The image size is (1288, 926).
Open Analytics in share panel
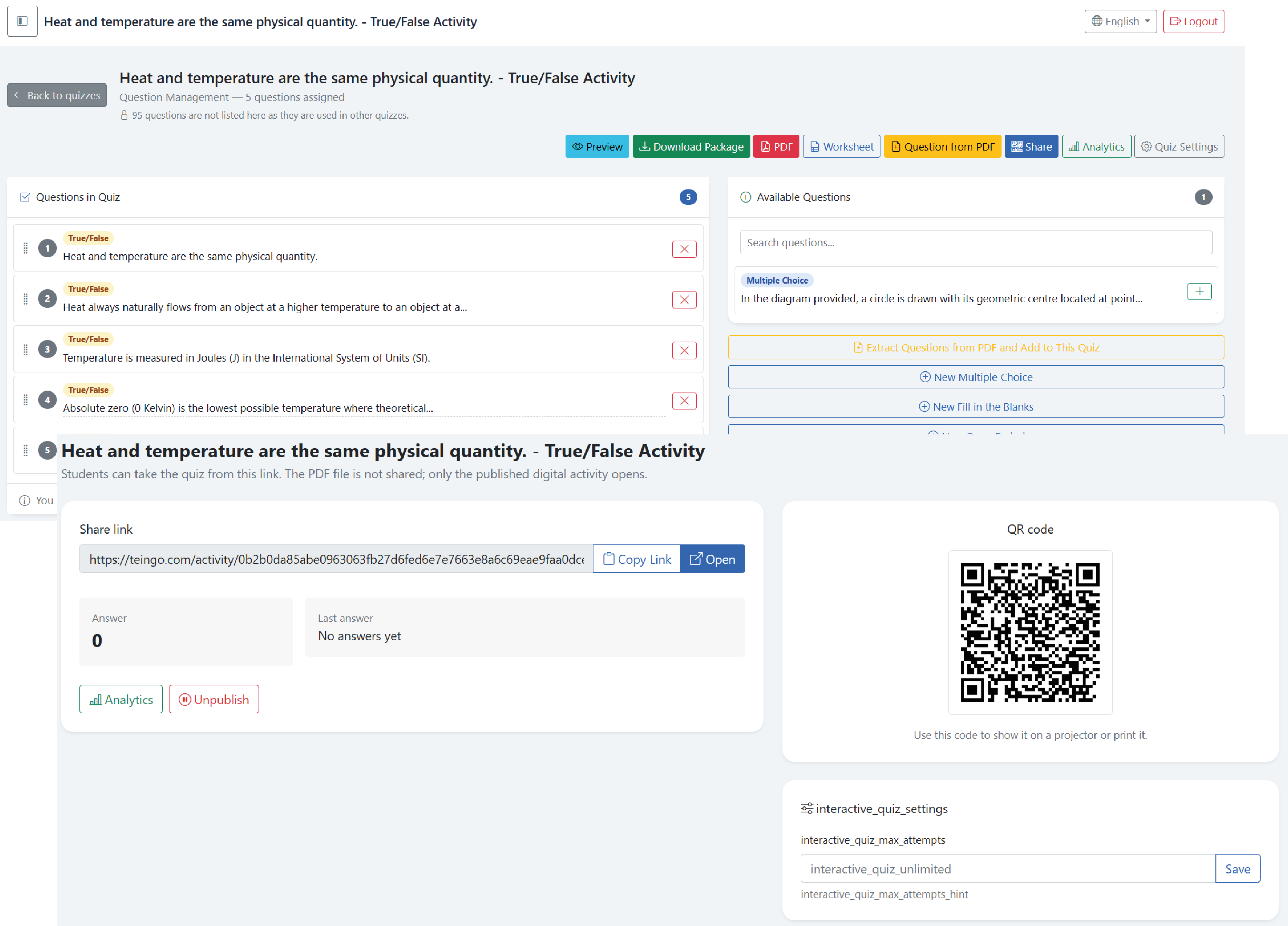click(121, 699)
